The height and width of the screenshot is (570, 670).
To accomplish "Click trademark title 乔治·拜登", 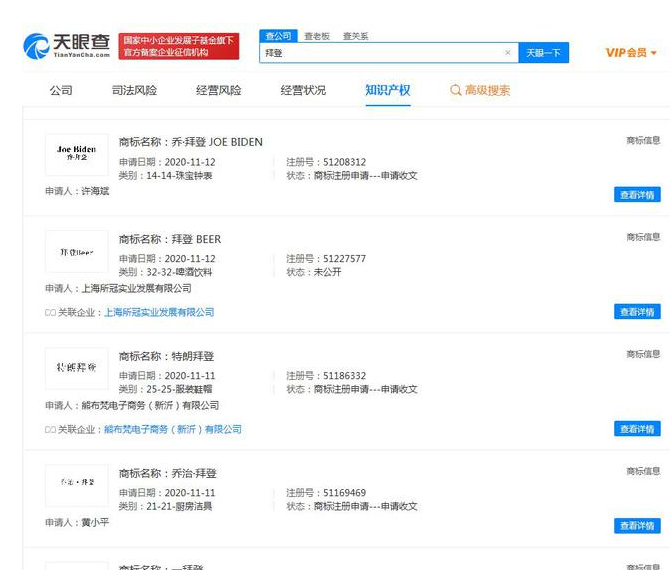I will 194,473.
